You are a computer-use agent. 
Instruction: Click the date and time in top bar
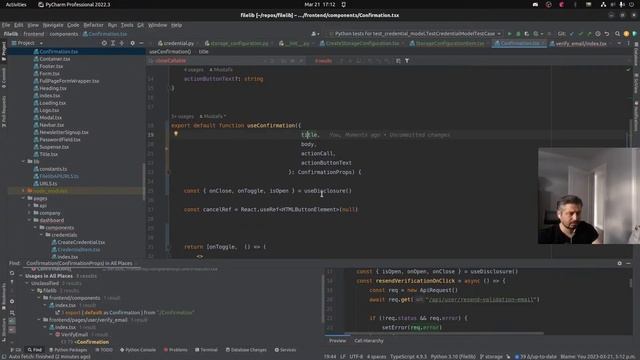[320, 4]
